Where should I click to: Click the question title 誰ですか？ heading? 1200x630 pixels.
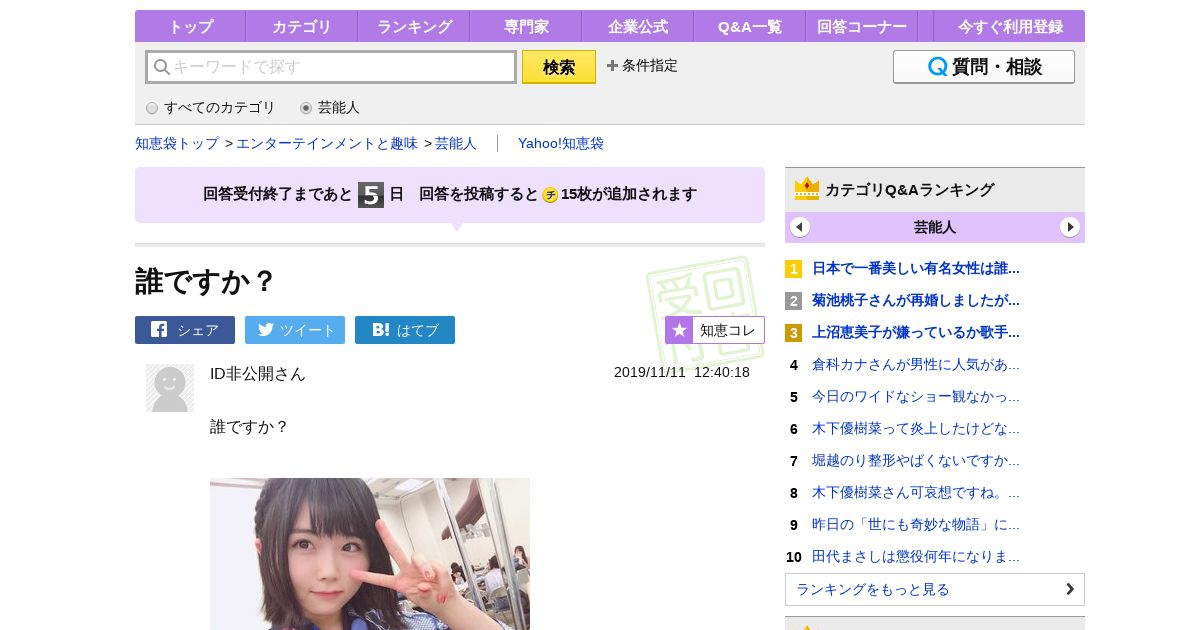(x=205, y=281)
